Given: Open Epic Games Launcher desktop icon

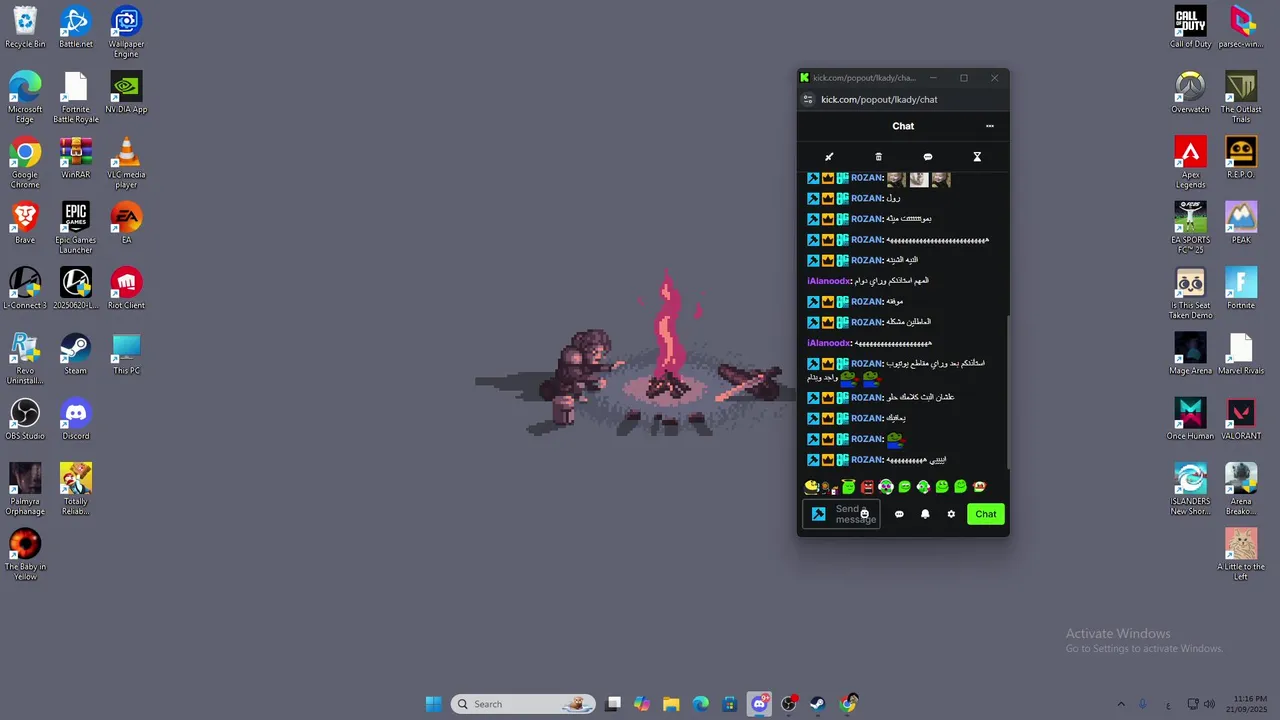Looking at the screenshot, I should [x=75, y=228].
